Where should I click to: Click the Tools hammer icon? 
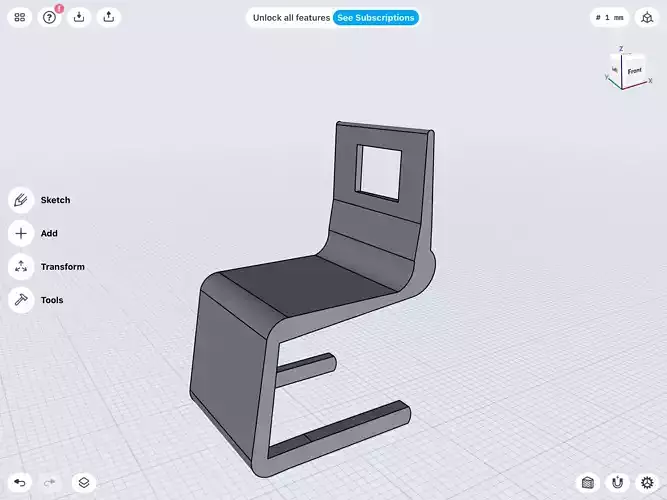(21, 300)
